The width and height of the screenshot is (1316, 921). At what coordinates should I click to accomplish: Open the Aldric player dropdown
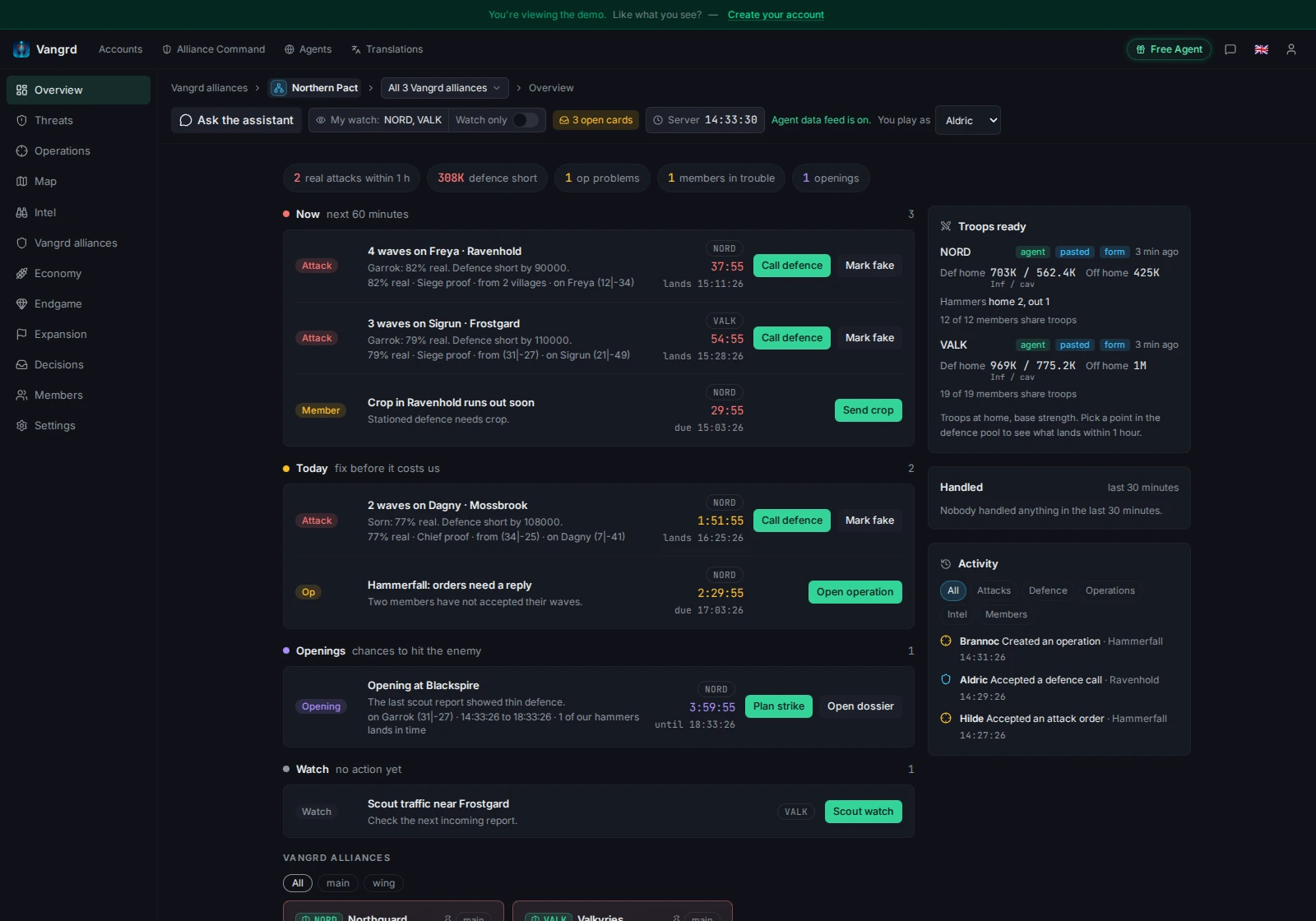pos(968,120)
